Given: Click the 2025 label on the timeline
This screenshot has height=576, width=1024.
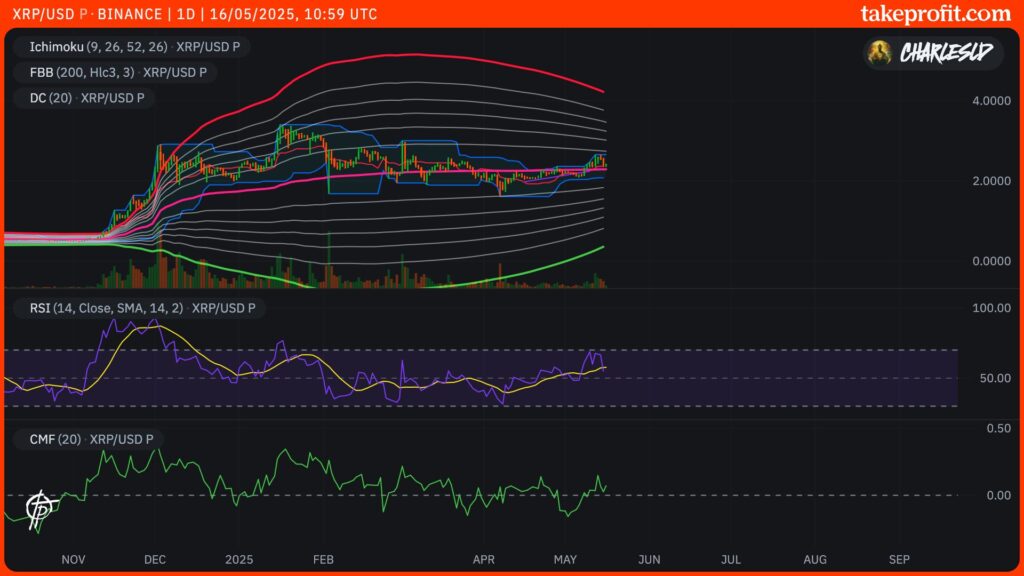Looking at the screenshot, I should point(239,560).
